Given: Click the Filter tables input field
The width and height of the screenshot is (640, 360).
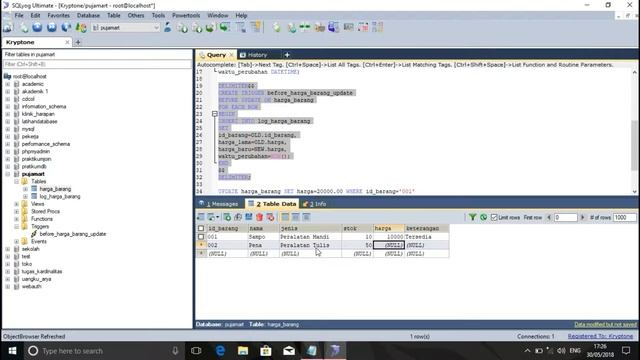Looking at the screenshot, I should pyautogui.click(x=97, y=64).
